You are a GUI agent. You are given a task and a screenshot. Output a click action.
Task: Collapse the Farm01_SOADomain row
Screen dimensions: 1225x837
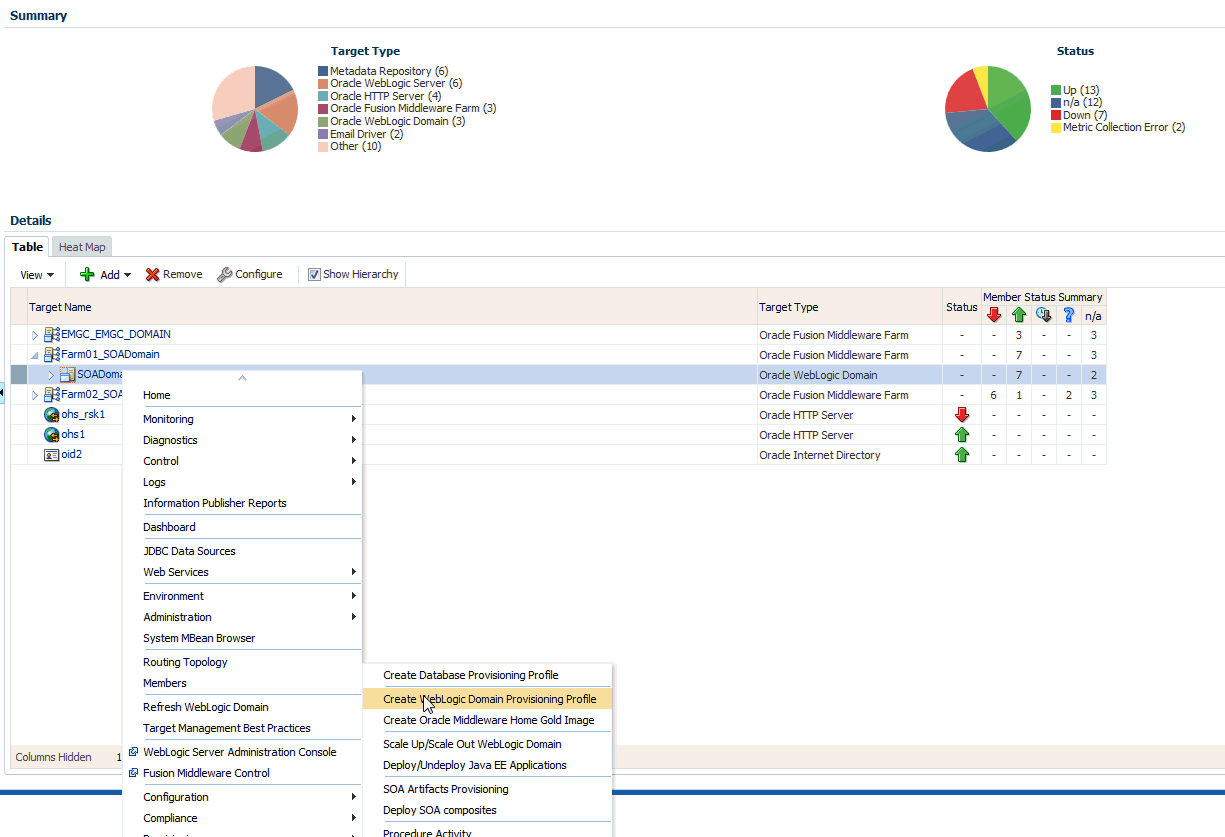pyautogui.click(x=35, y=355)
